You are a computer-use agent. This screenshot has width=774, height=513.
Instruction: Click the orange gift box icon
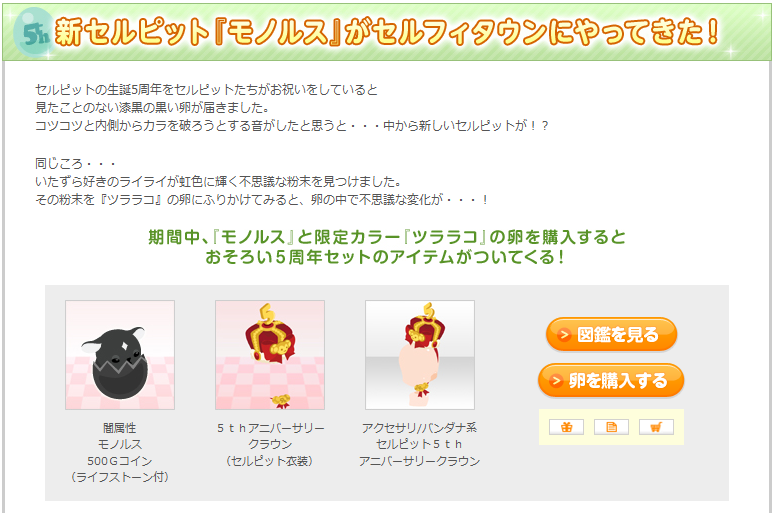tap(566, 427)
